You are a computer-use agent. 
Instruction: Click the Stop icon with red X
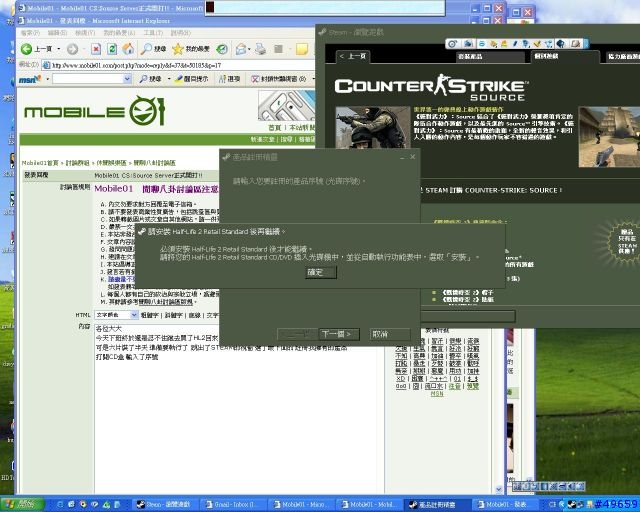pos(96,49)
